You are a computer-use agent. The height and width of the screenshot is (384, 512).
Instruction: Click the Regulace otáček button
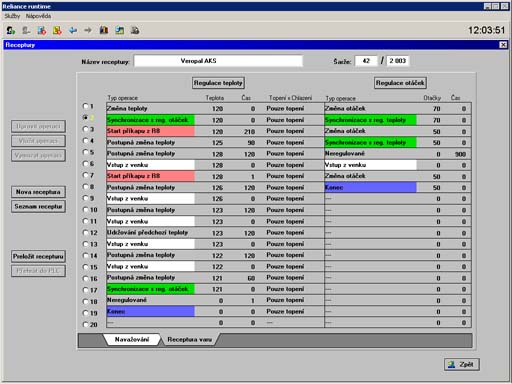400,83
